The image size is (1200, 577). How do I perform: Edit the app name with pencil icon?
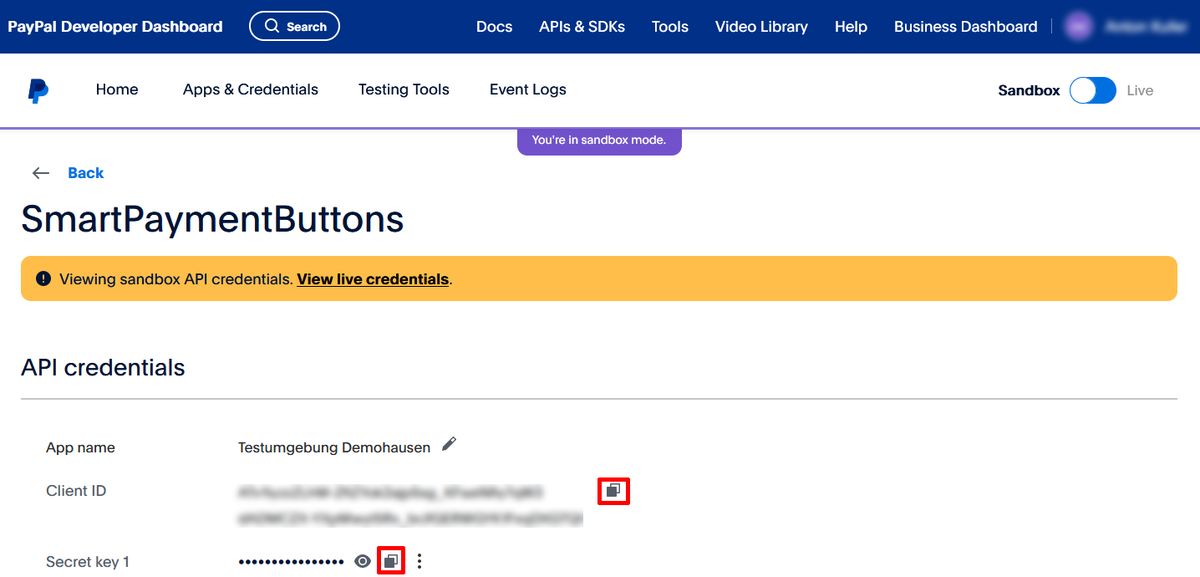449,444
